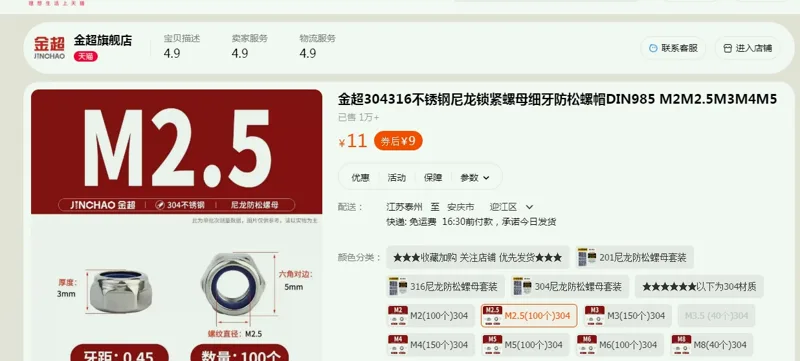Click the M5 variant thumbnail icon
This screenshot has width=800, height=361.
click(492, 345)
